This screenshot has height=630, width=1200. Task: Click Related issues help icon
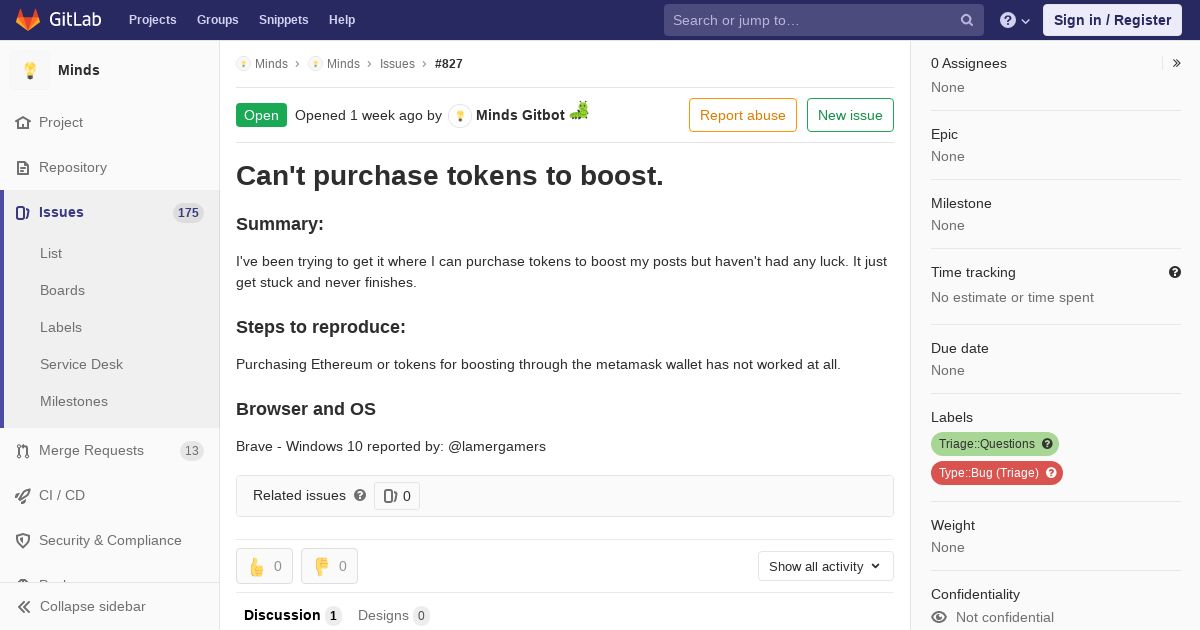(x=360, y=495)
